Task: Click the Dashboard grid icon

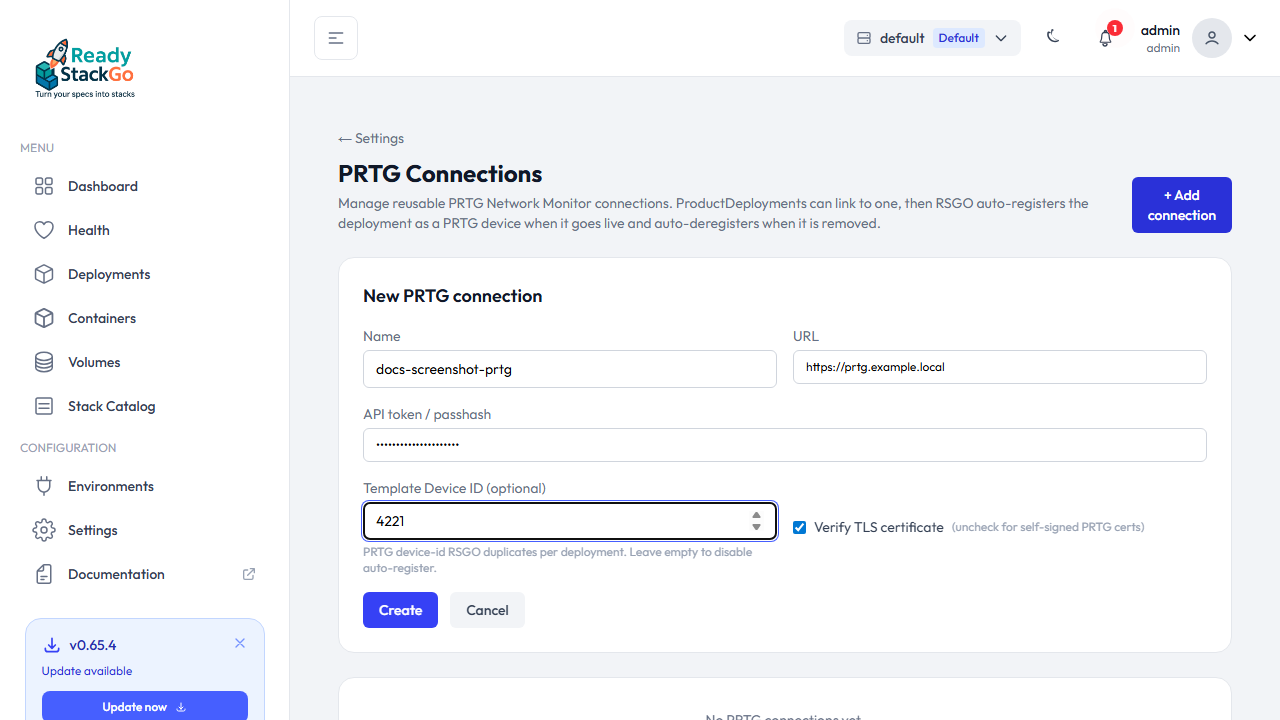Action: [x=44, y=186]
